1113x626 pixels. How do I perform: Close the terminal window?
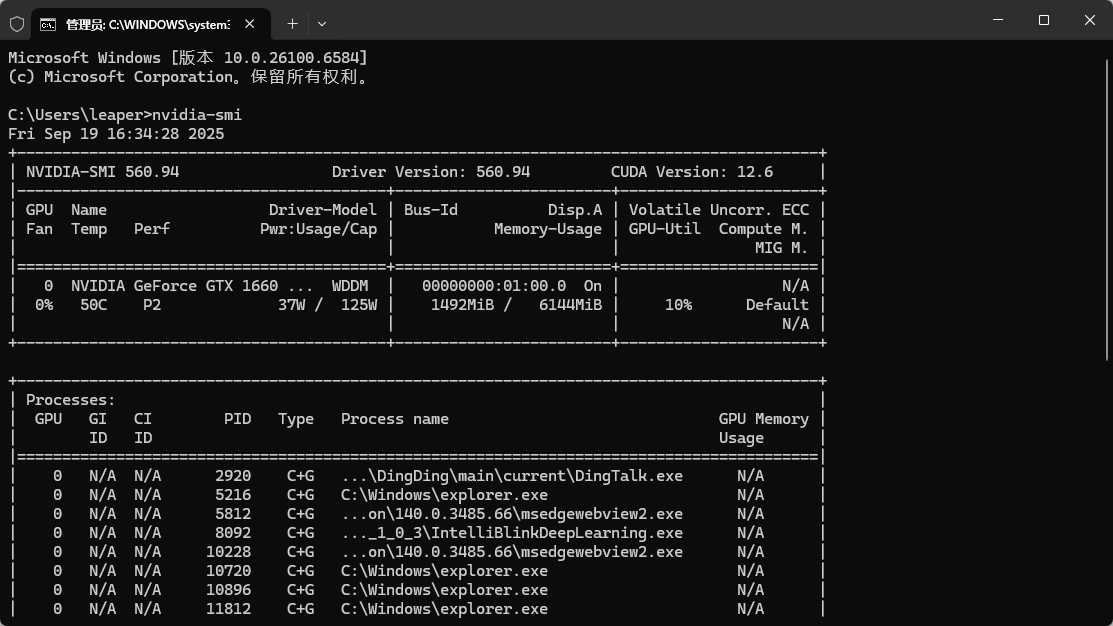[1090, 20]
